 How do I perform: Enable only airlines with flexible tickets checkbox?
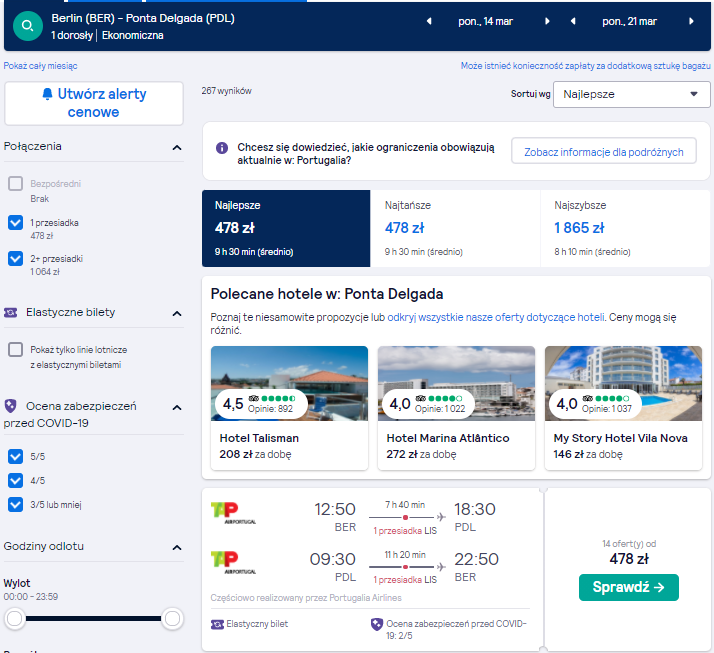coord(15,350)
